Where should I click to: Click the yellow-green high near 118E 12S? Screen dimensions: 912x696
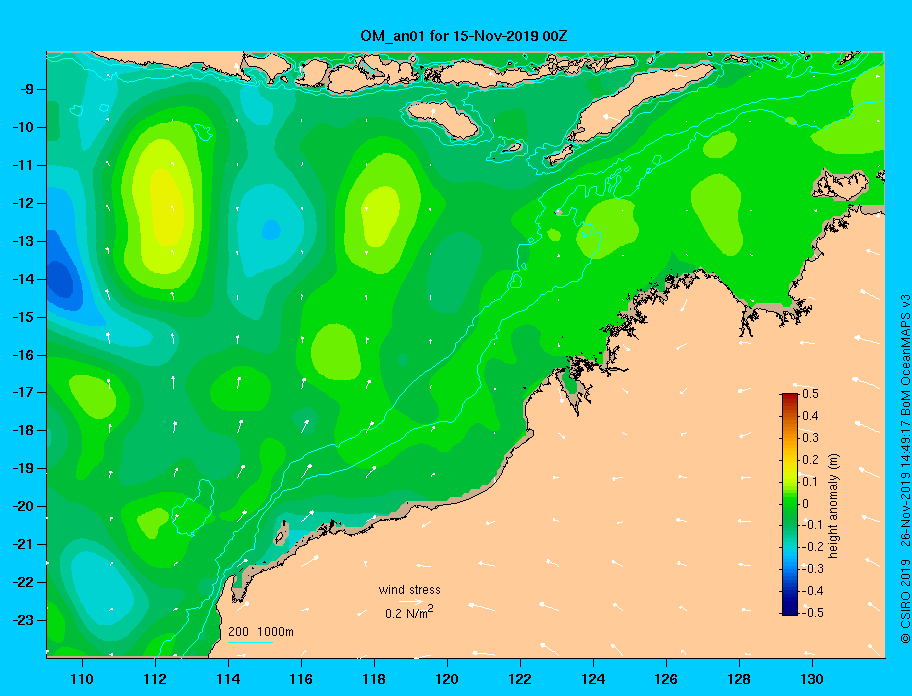tap(380, 216)
